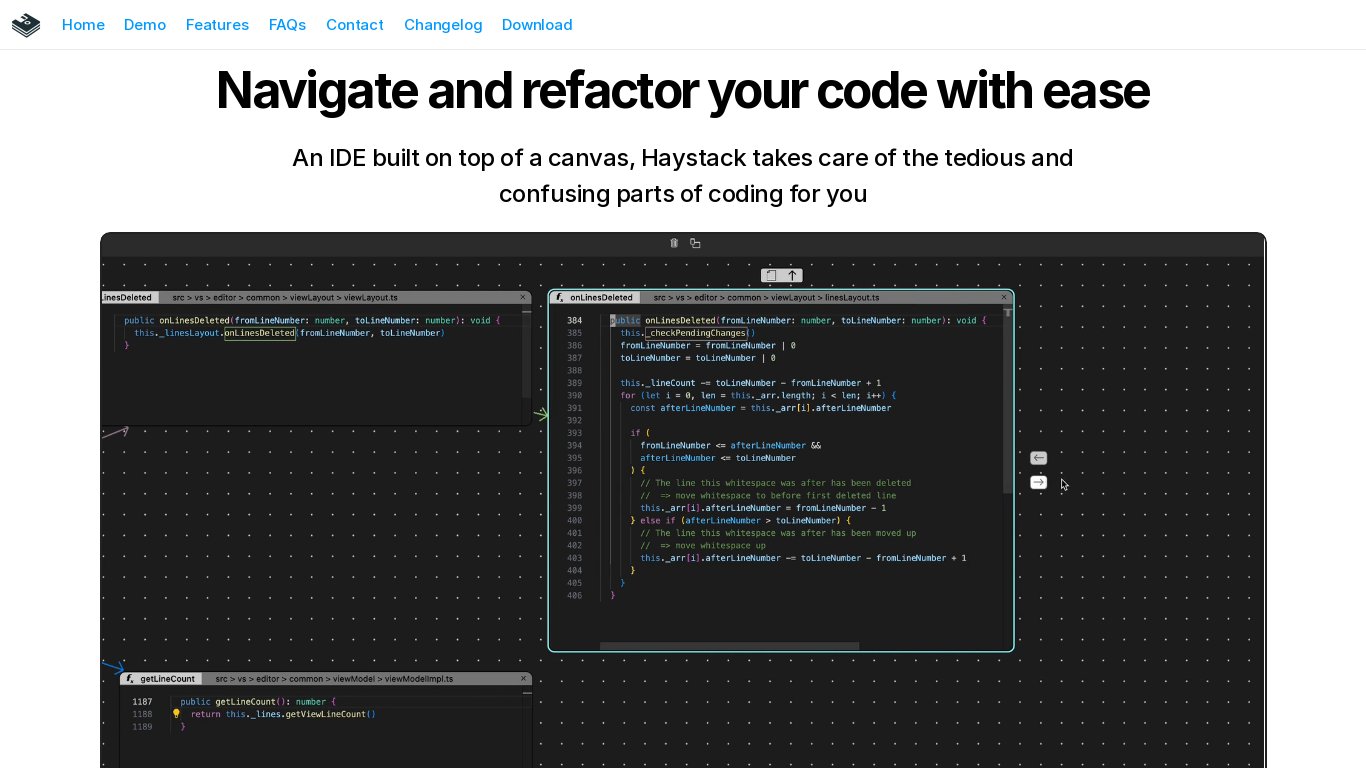Click the left arrow navigation button on canvas
The width and height of the screenshot is (1366, 768).
tap(1039, 458)
